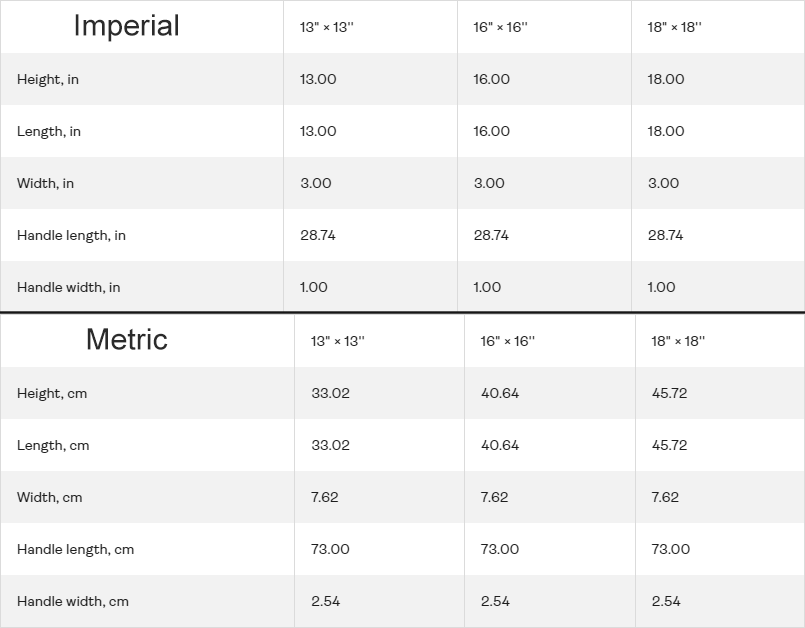Viewport: 805px width, 628px height.
Task: Click the "Handle width, cm" row label
Action: [x=72, y=601]
